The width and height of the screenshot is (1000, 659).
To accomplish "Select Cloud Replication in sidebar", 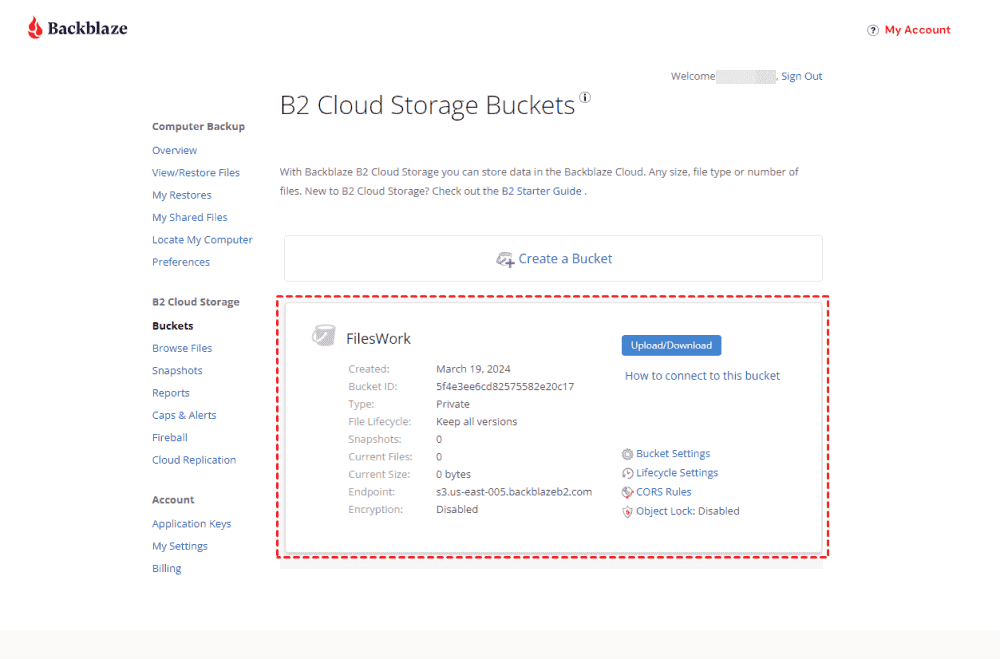I will click(194, 460).
